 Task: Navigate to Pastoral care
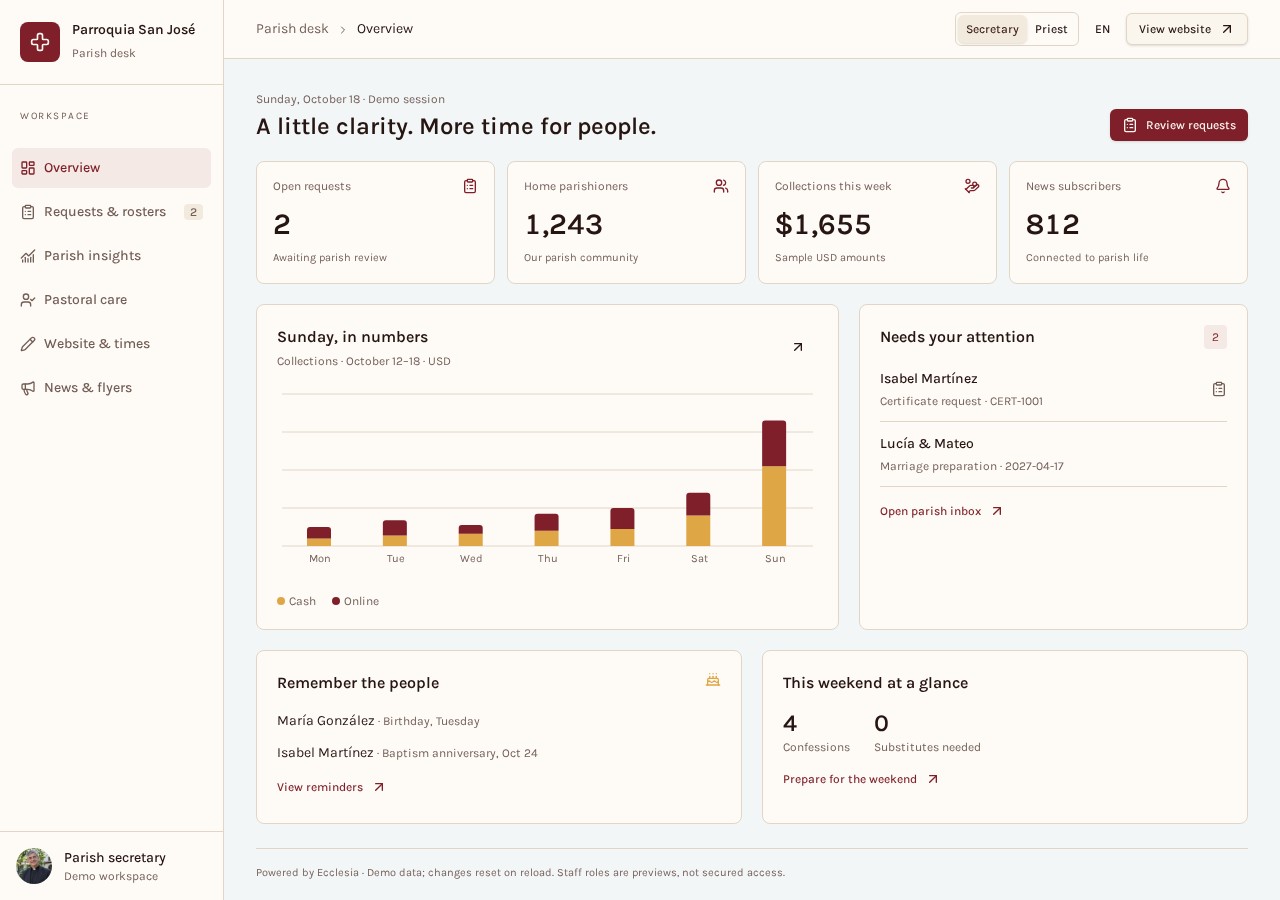112,300
